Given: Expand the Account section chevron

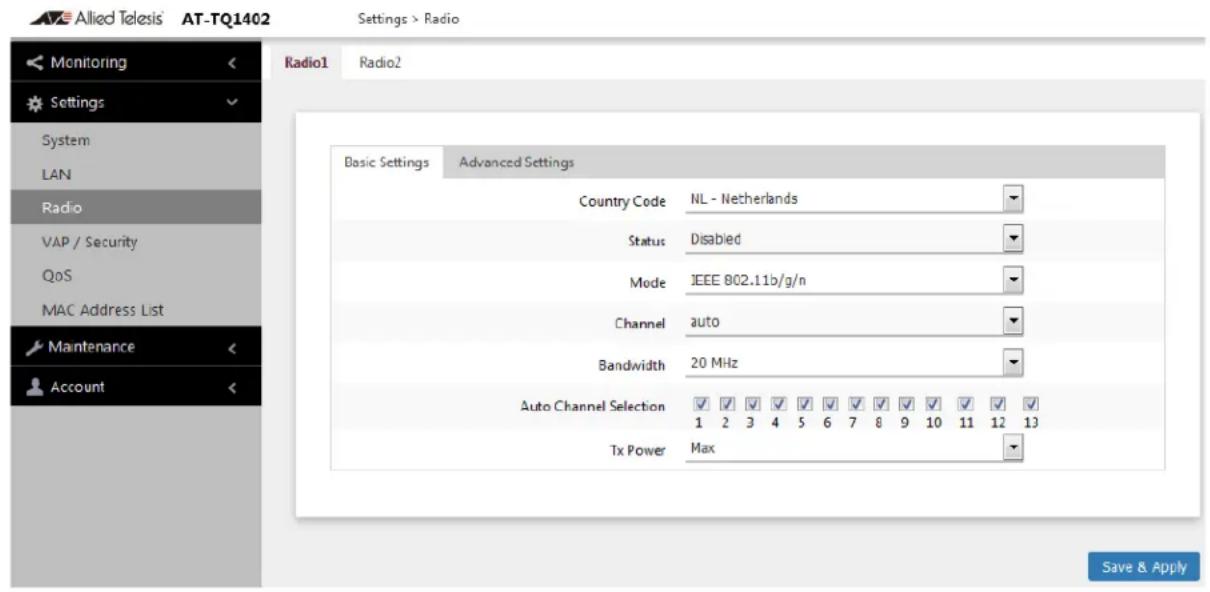Looking at the screenshot, I should 232,388.
